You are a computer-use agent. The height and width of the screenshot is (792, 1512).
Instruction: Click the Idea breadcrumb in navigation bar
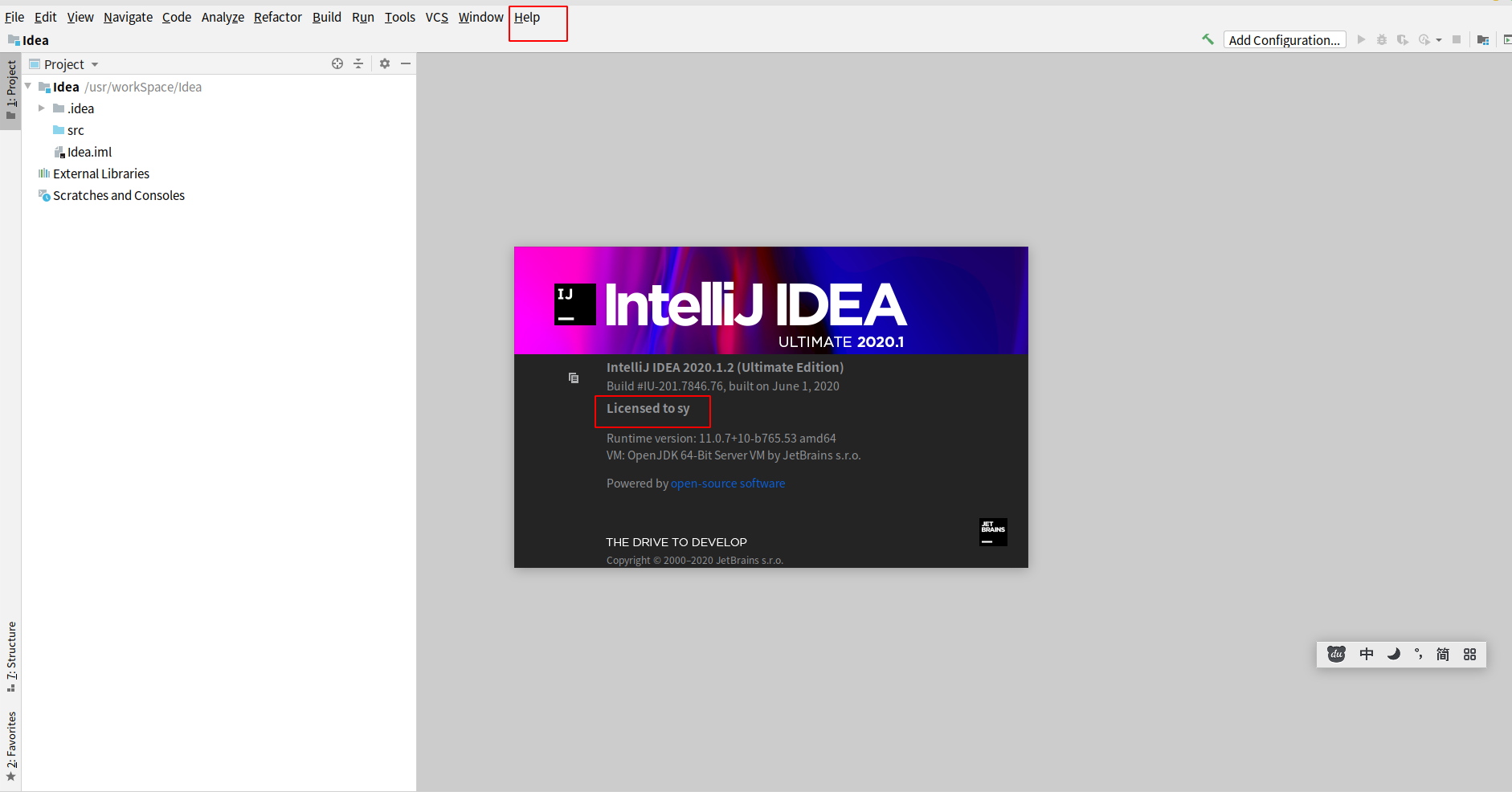(28, 40)
